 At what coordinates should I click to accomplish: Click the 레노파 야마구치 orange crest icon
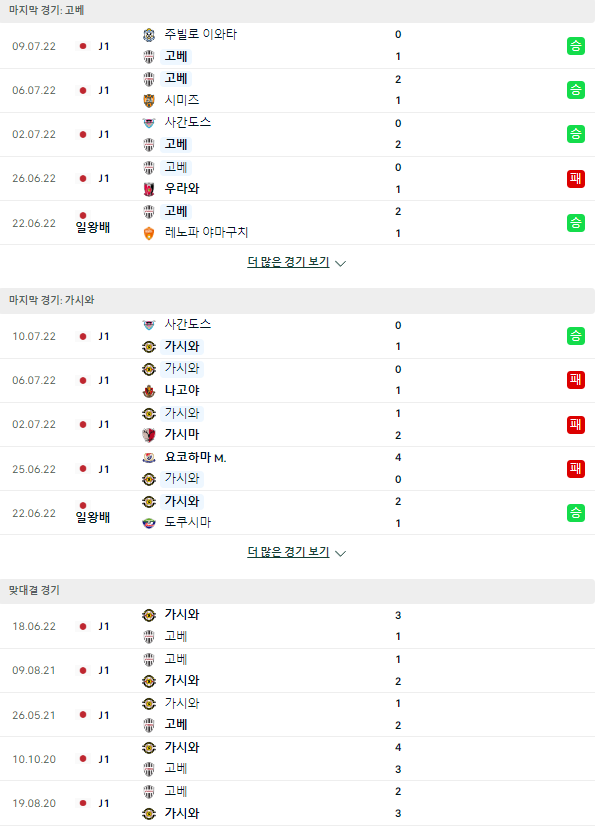coord(149,233)
